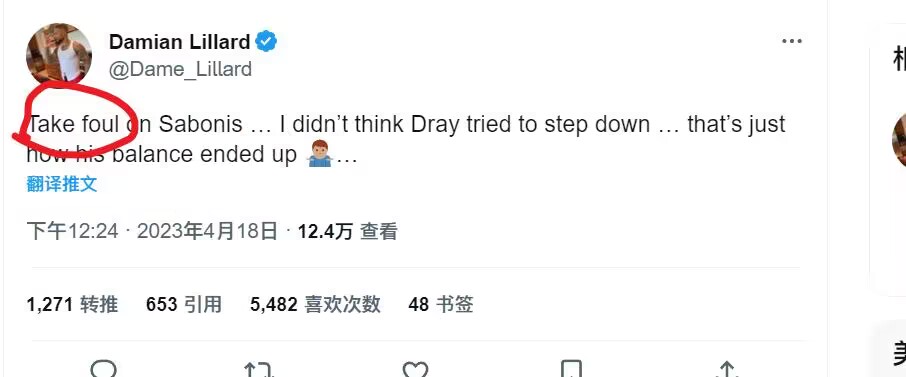View the 653 引用 quotes list
Viewport: 906px width, 377px height.
(184, 304)
